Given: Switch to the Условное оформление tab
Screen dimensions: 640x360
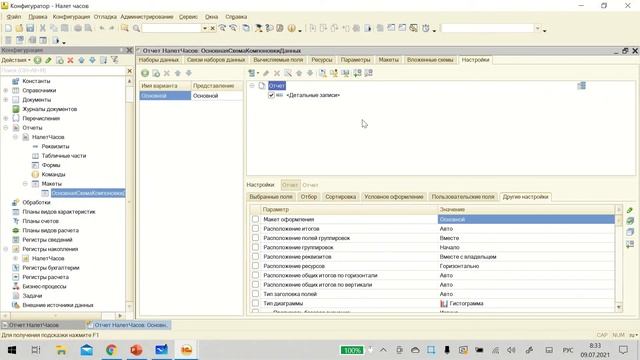Looking at the screenshot, I should click(394, 197).
